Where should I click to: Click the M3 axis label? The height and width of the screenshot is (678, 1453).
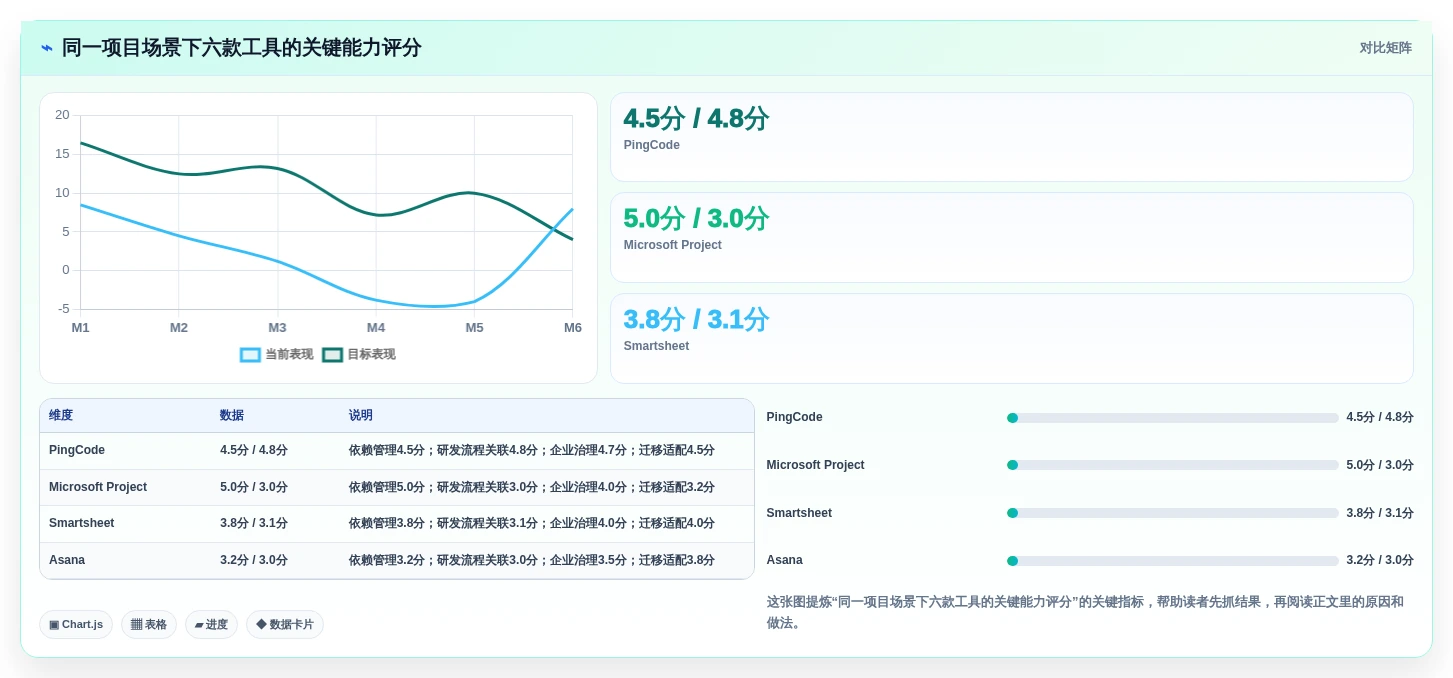277,328
